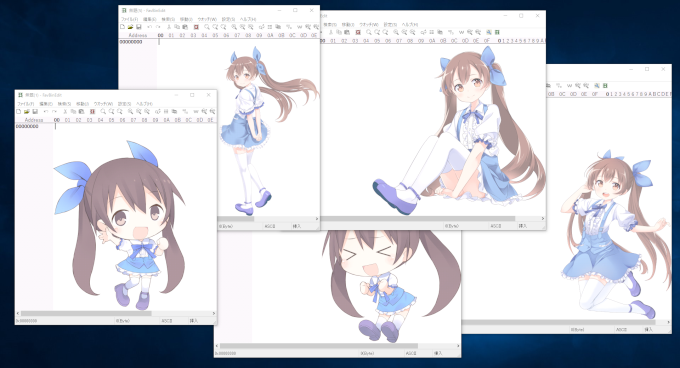Click first magnifier Search icon in top-middle window
The height and width of the screenshot is (368, 680).
[x=207, y=27]
